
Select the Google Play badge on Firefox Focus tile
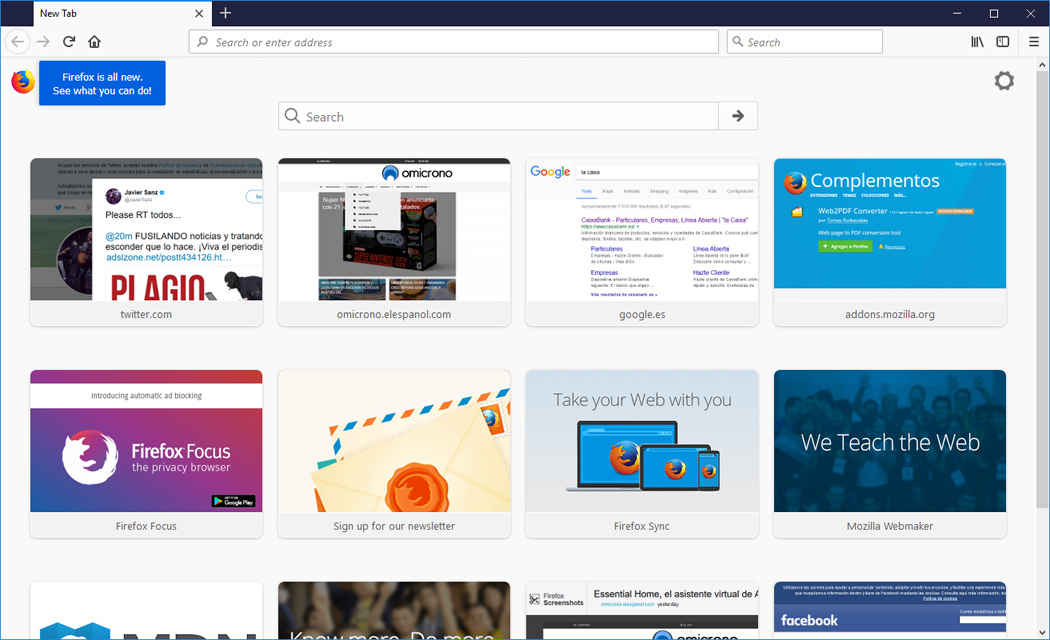pyautogui.click(x=234, y=501)
